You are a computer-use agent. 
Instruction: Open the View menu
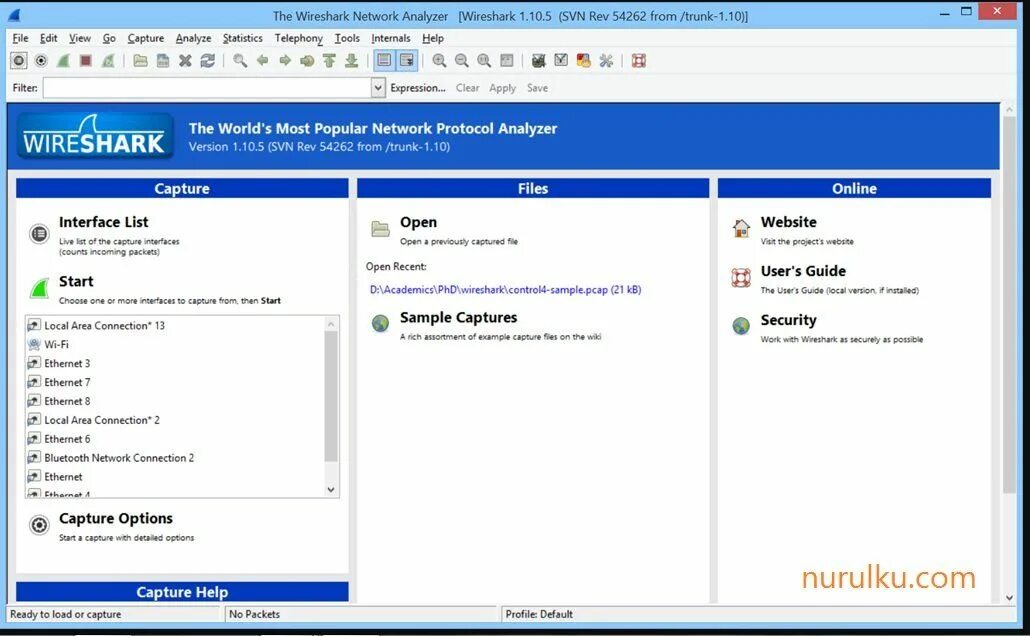(80, 38)
